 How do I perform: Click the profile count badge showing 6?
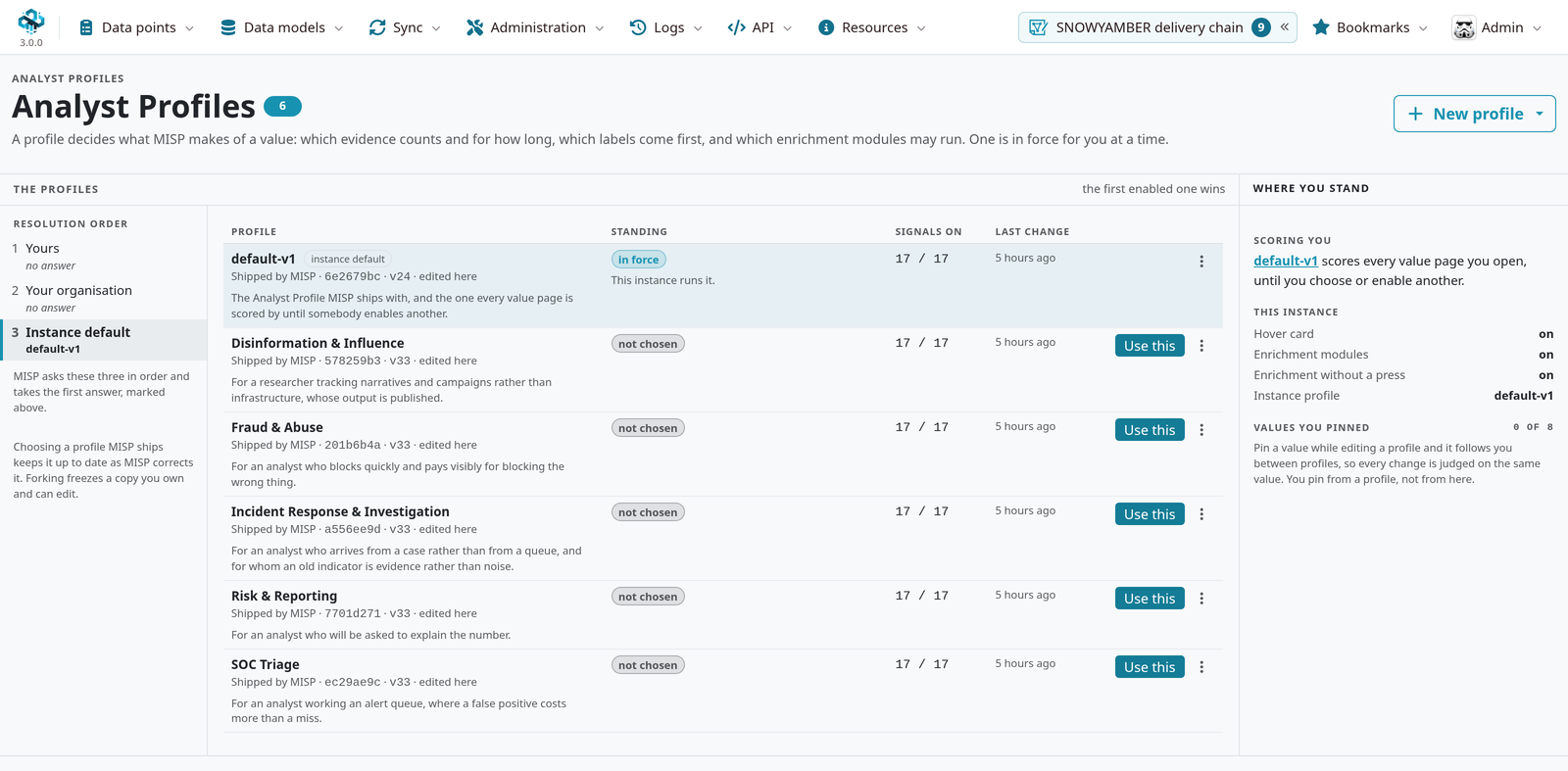(x=282, y=106)
